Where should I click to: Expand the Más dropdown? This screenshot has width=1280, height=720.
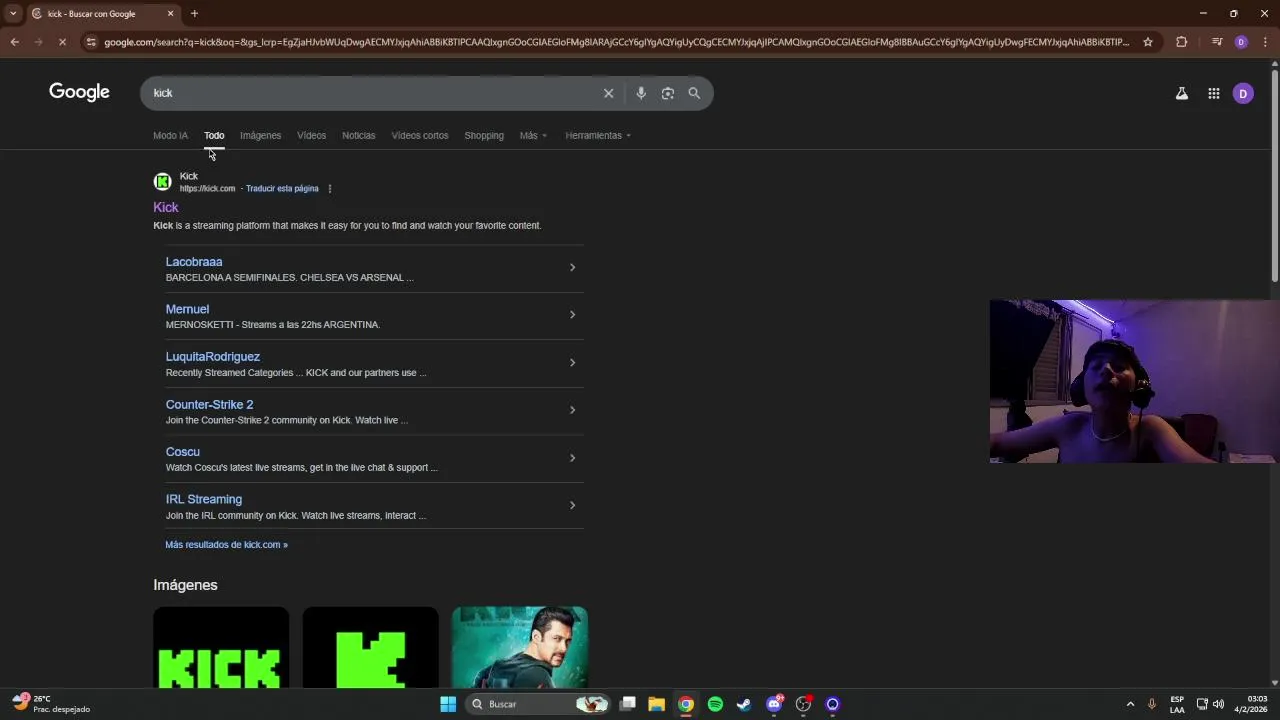[533, 135]
